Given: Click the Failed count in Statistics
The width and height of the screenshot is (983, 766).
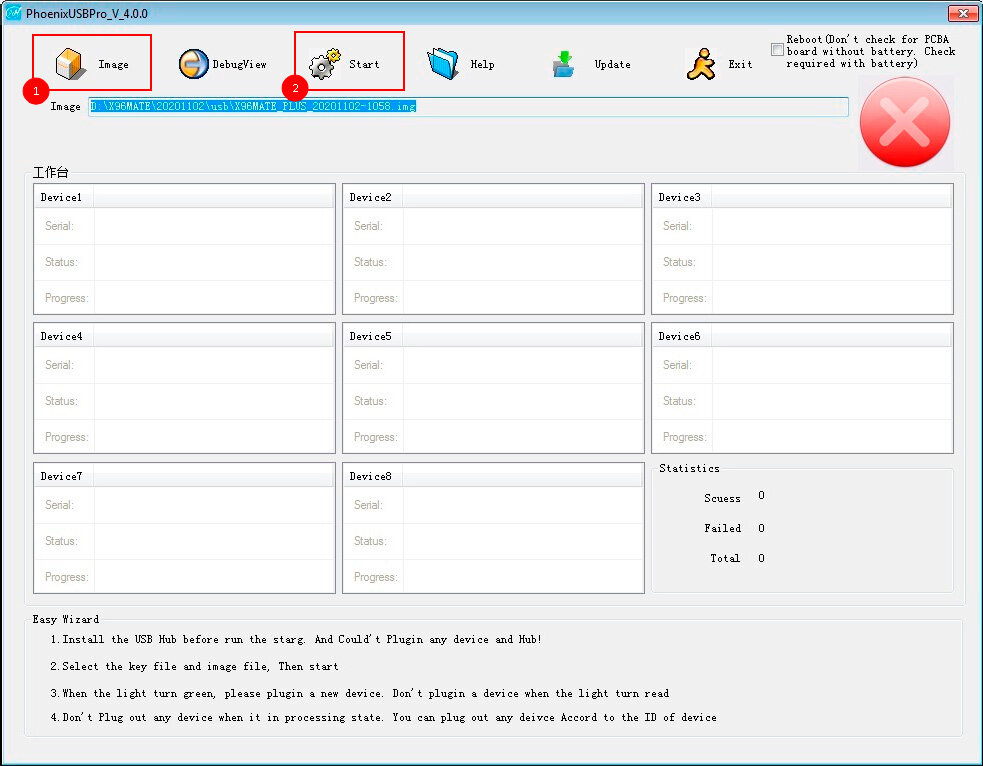Looking at the screenshot, I should (x=761, y=528).
